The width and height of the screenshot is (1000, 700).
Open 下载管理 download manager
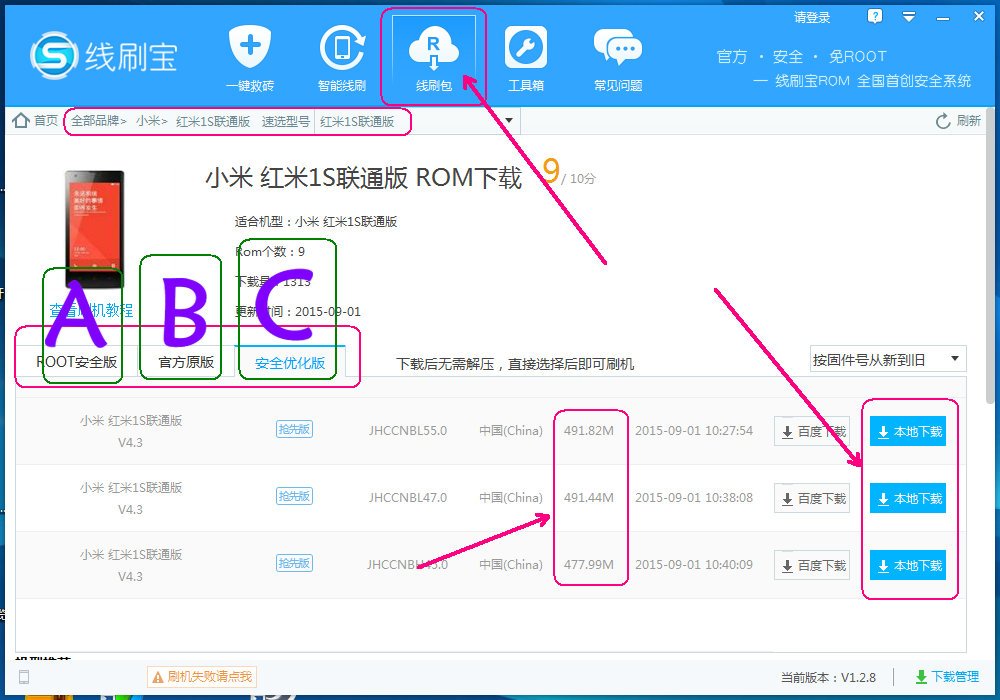(x=947, y=676)
